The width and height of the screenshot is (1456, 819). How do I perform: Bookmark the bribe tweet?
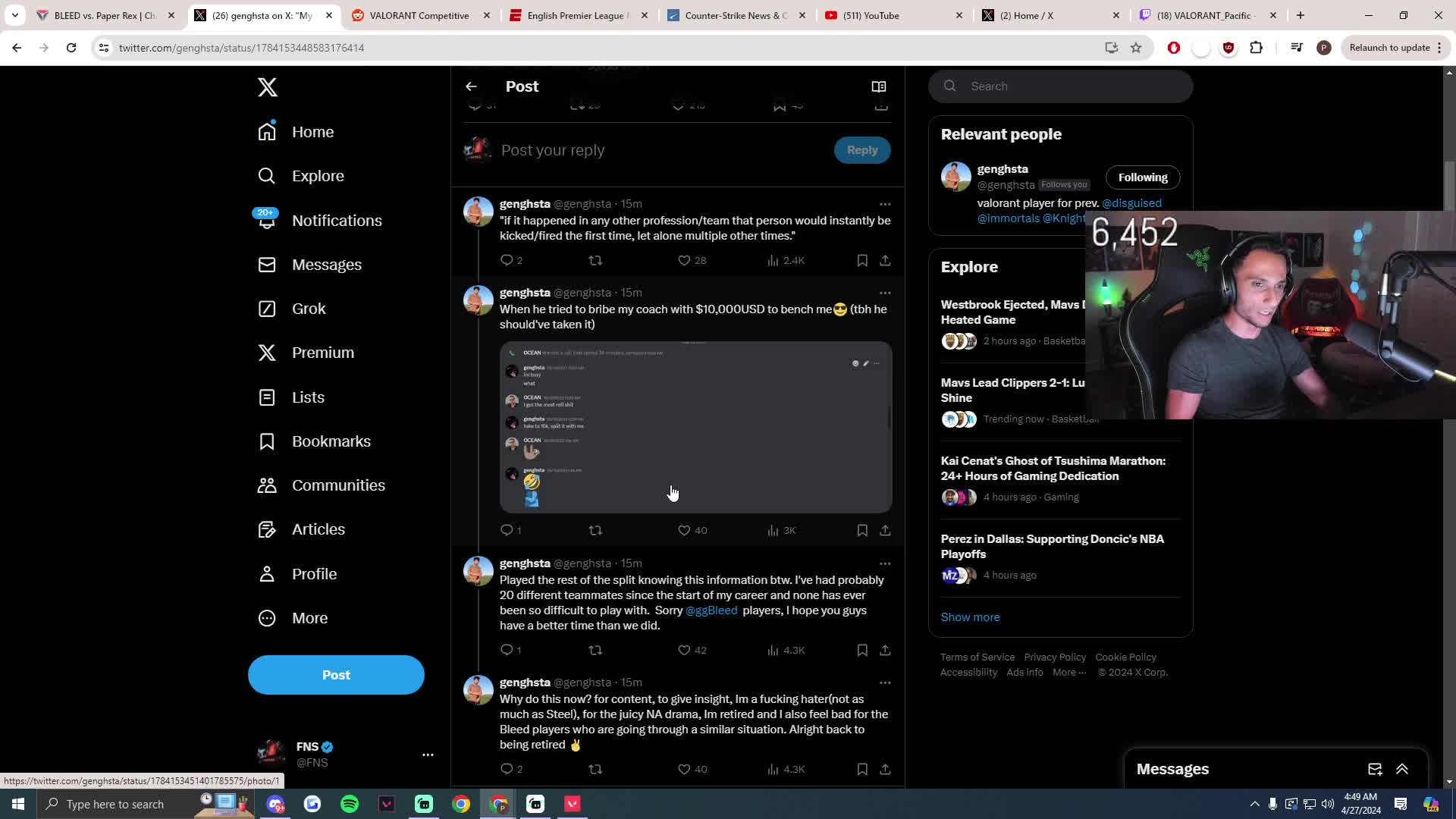pyautogui.click(x=862, y=530)
